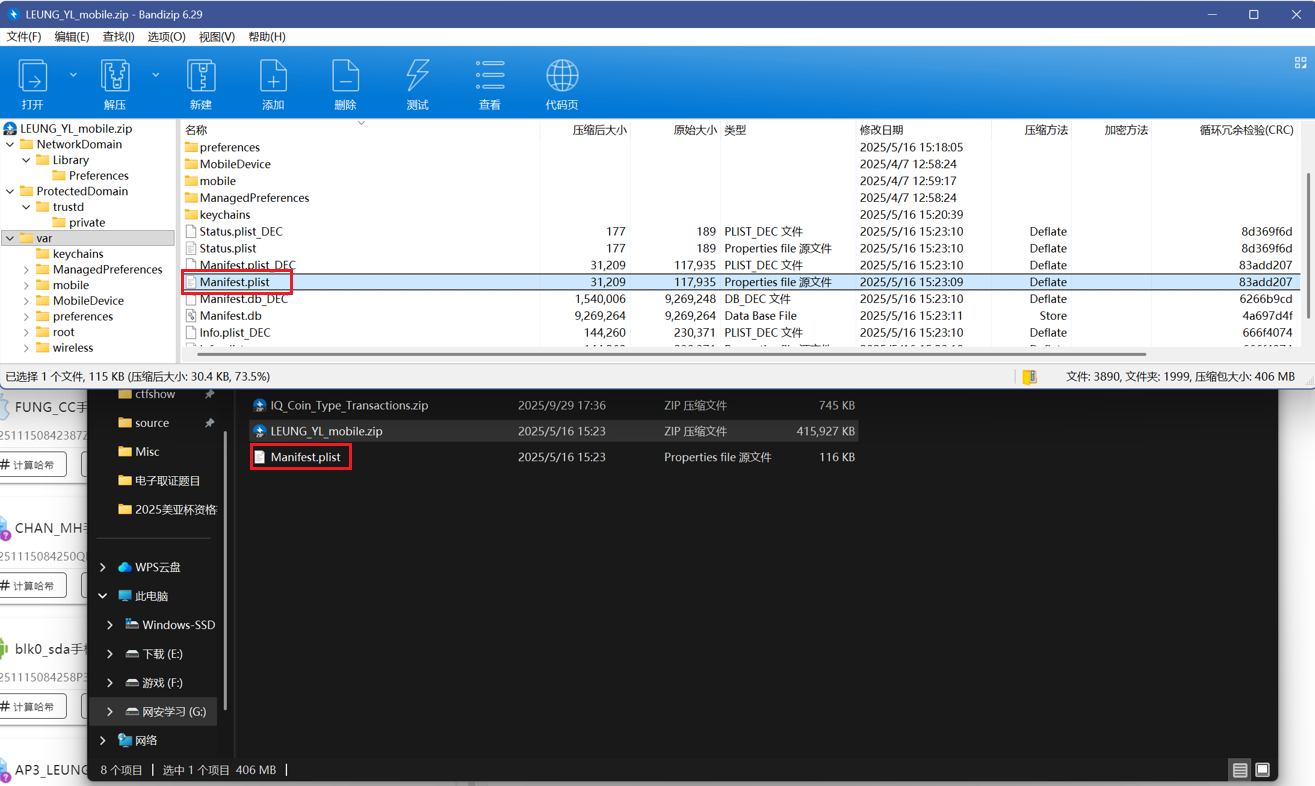Open the 选项(O) menu

click(x=166, y=37)
